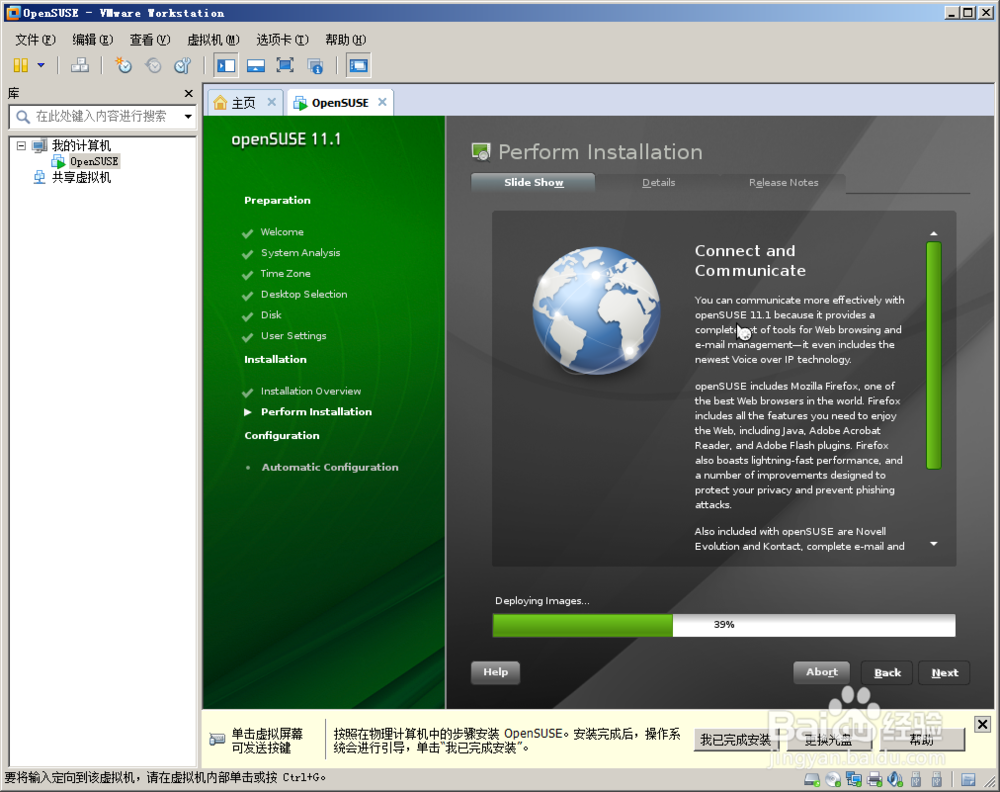
Task: Click the second USB device status icon
Action: pyautogui.click(x=937, y=779)
